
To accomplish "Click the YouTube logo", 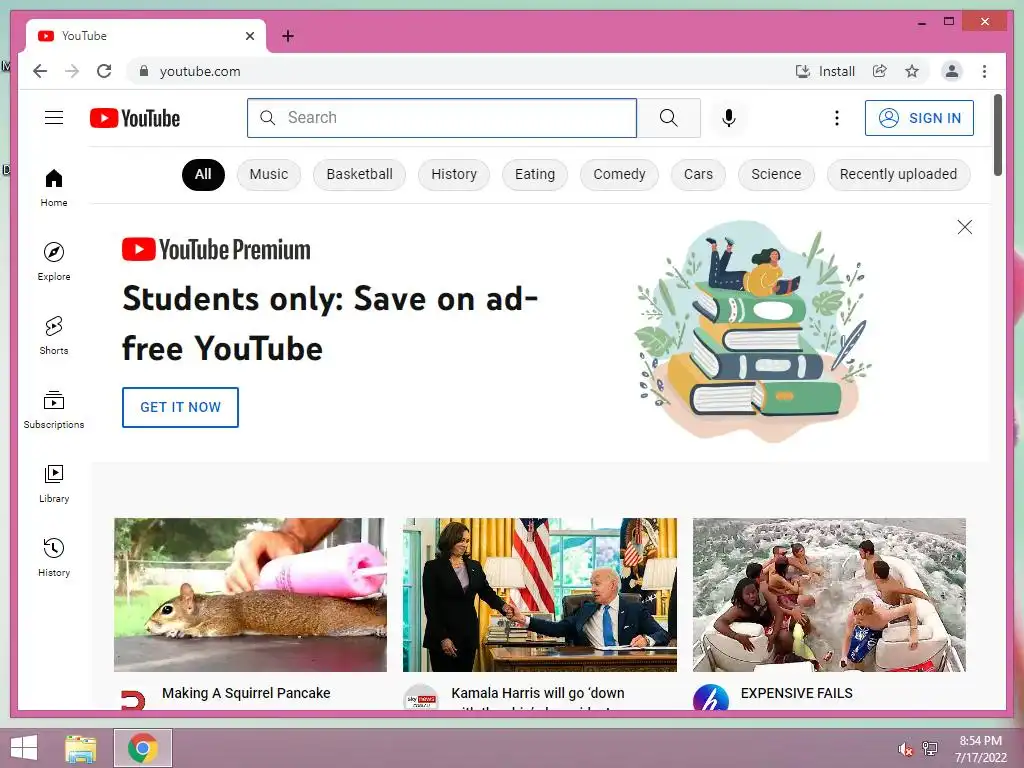I will pyautogui.click(x=135, y=118).
